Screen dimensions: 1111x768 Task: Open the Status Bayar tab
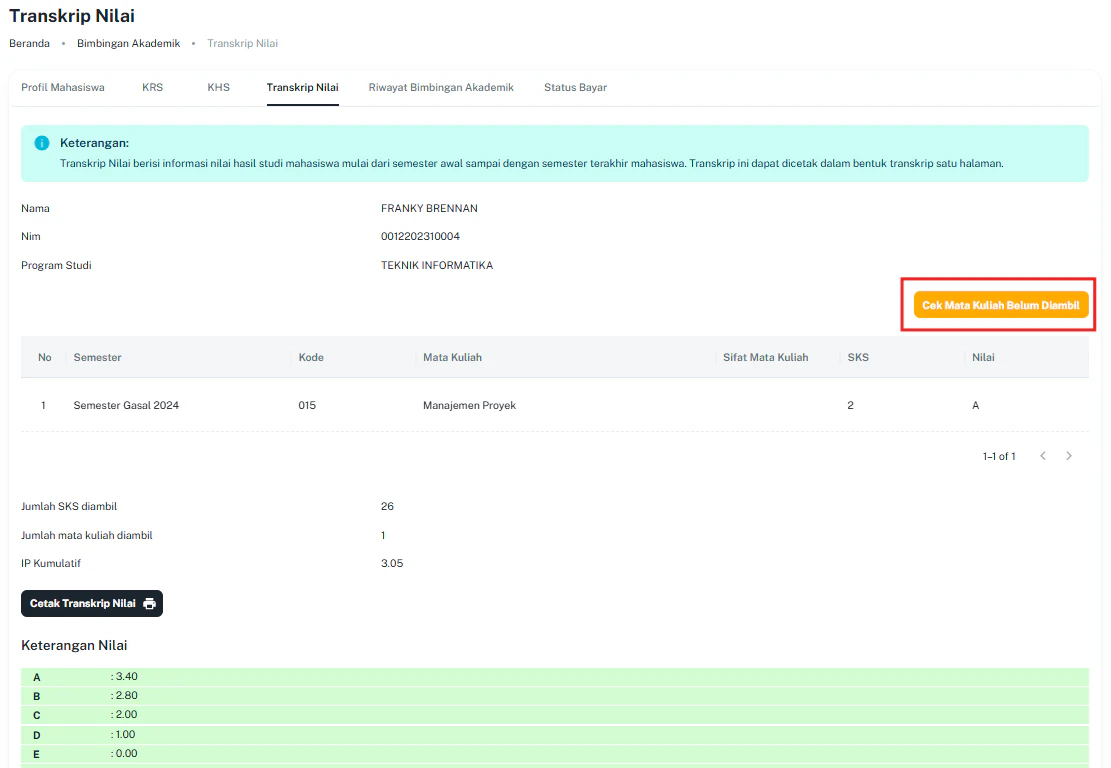[575, 87]
